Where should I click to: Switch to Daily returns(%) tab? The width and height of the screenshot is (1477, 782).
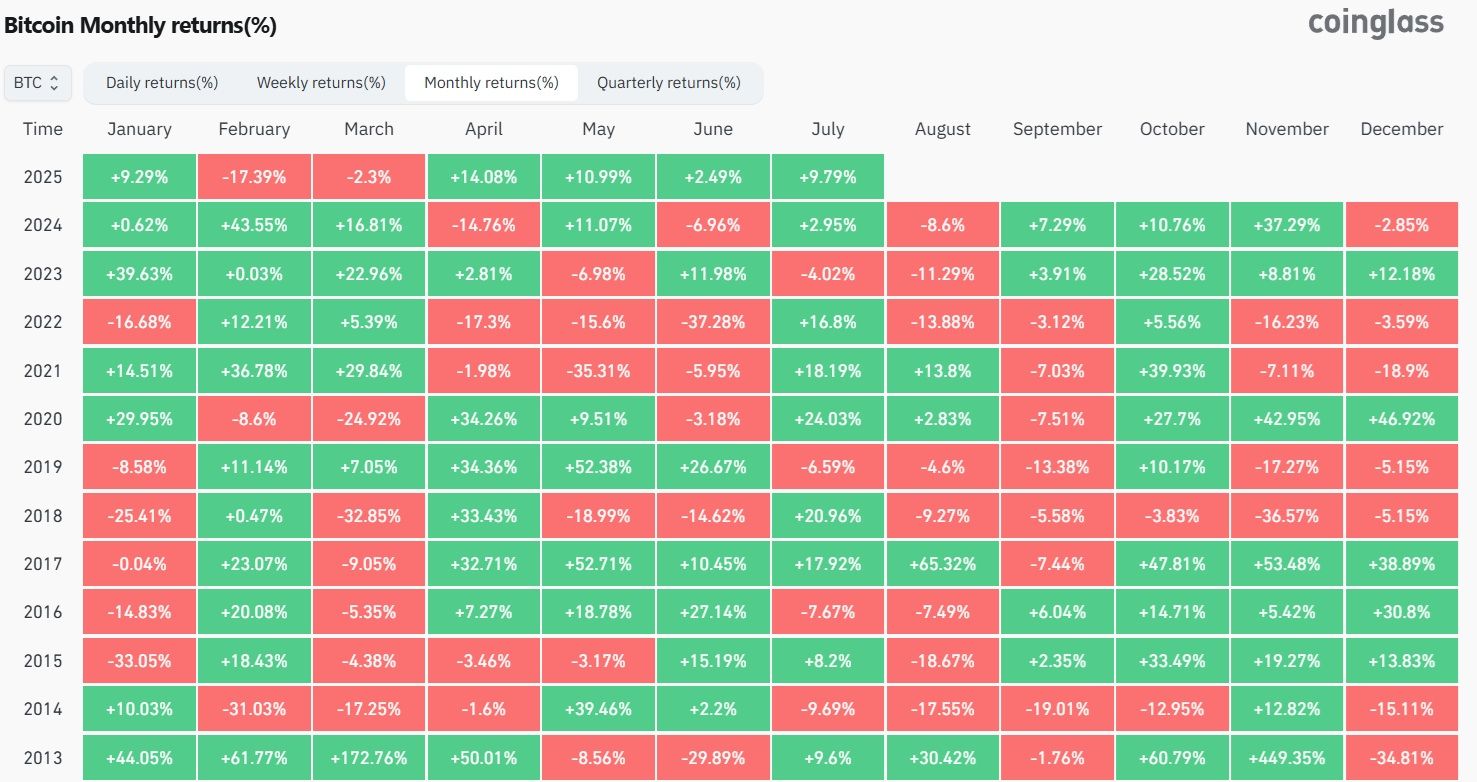[162, 83]
